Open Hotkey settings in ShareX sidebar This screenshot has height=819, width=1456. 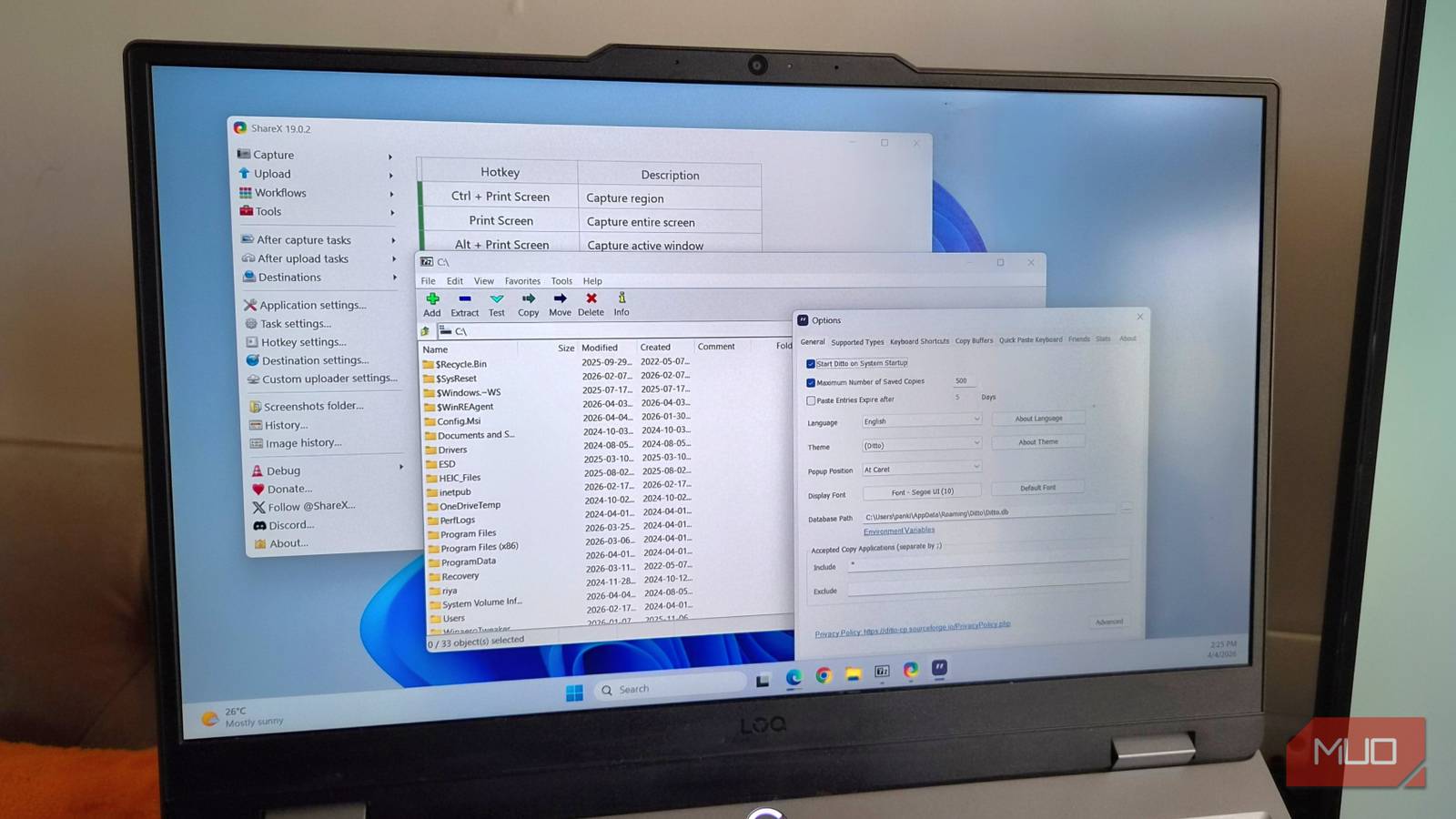click(x=303, y=342)
